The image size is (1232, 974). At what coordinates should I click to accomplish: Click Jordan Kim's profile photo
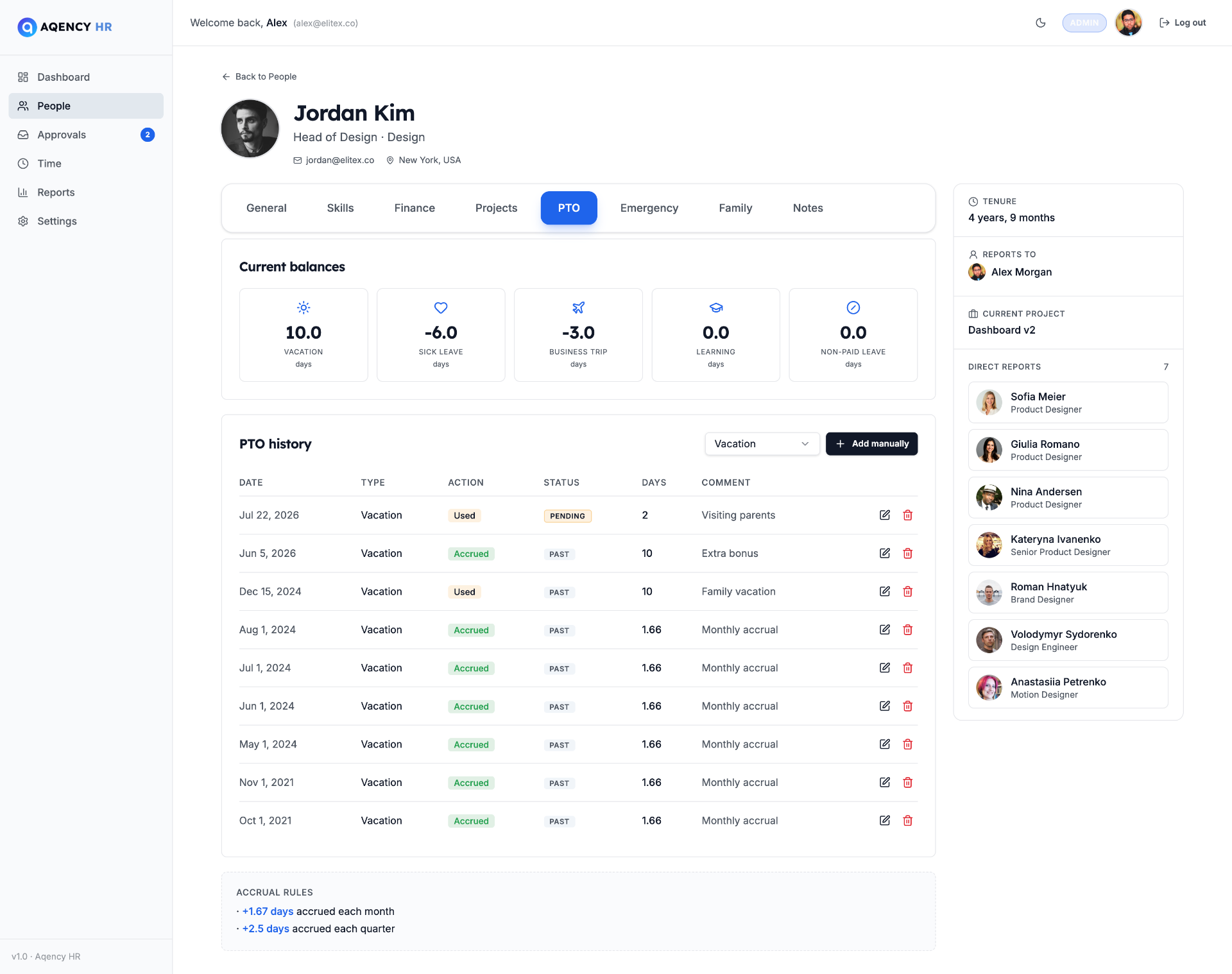[250, 128]
